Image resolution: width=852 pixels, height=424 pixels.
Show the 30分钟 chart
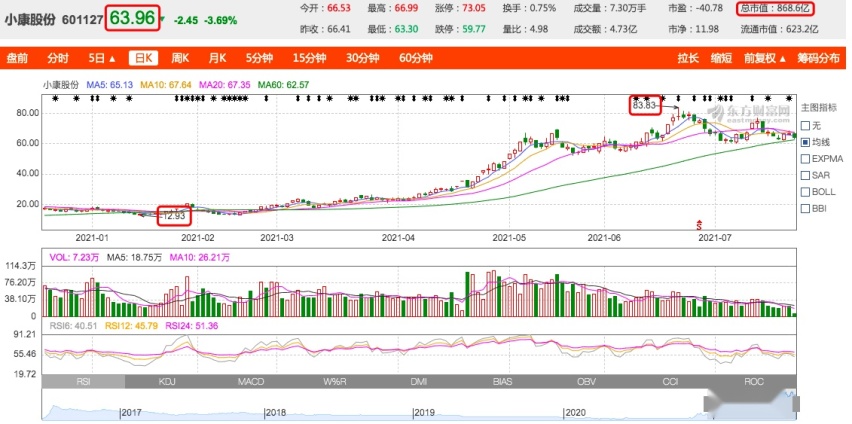tap(362, 58)
